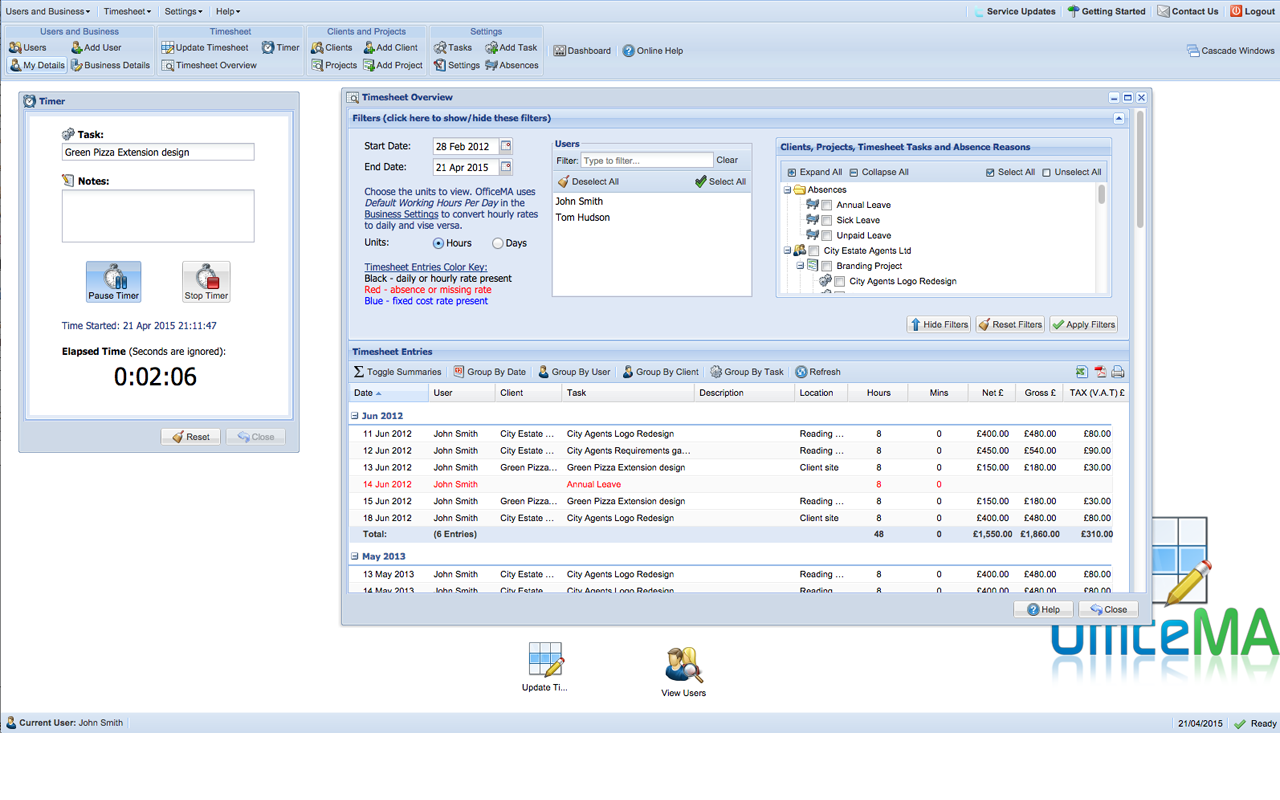Open the Users and Business menu
The height and width of the screenshot is (800, 1280).
47,11
